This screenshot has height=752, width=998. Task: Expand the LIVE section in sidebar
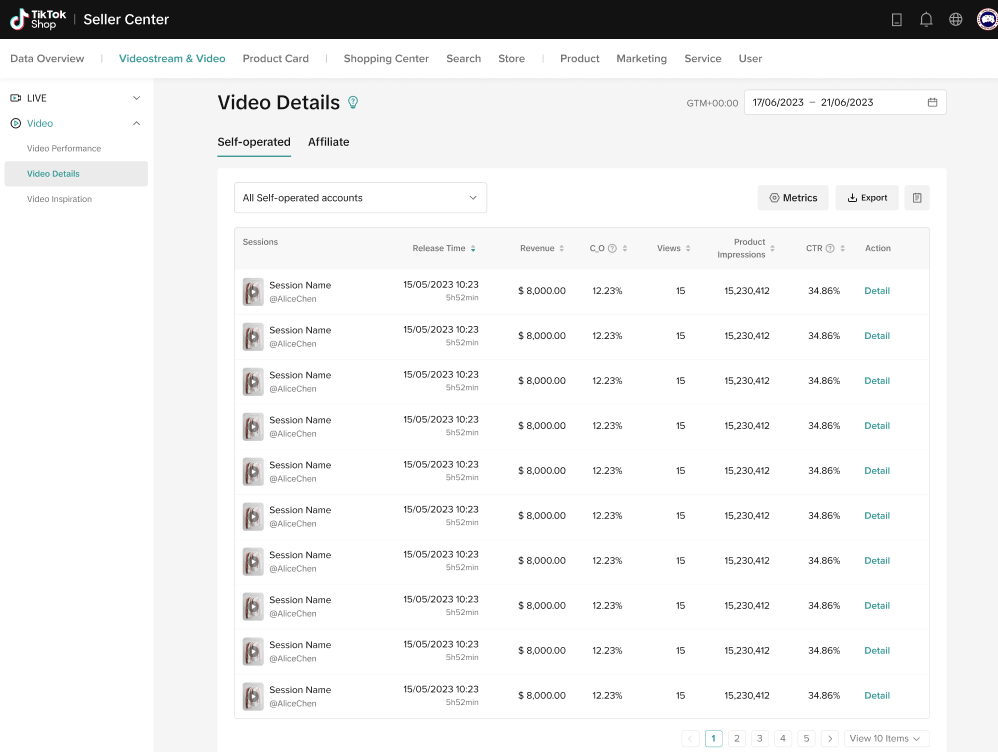137,98
